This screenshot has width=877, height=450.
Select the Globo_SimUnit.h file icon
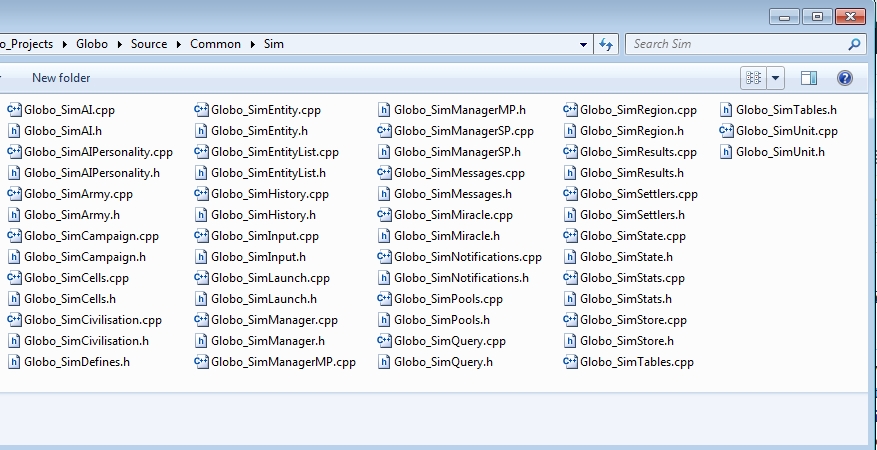click(727, 152)
